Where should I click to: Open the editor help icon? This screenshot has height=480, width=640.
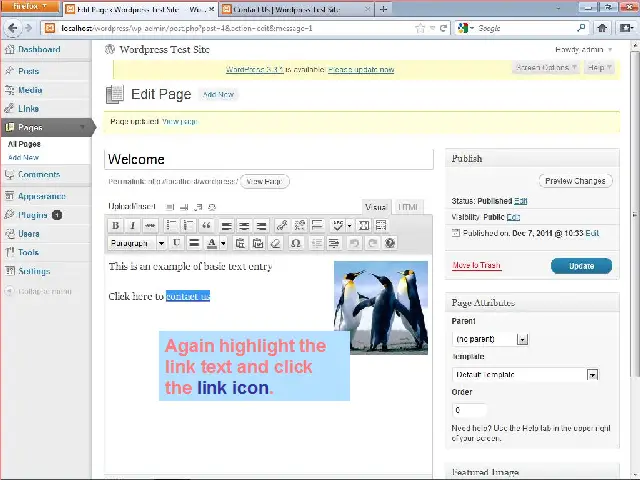click(390, 243)
